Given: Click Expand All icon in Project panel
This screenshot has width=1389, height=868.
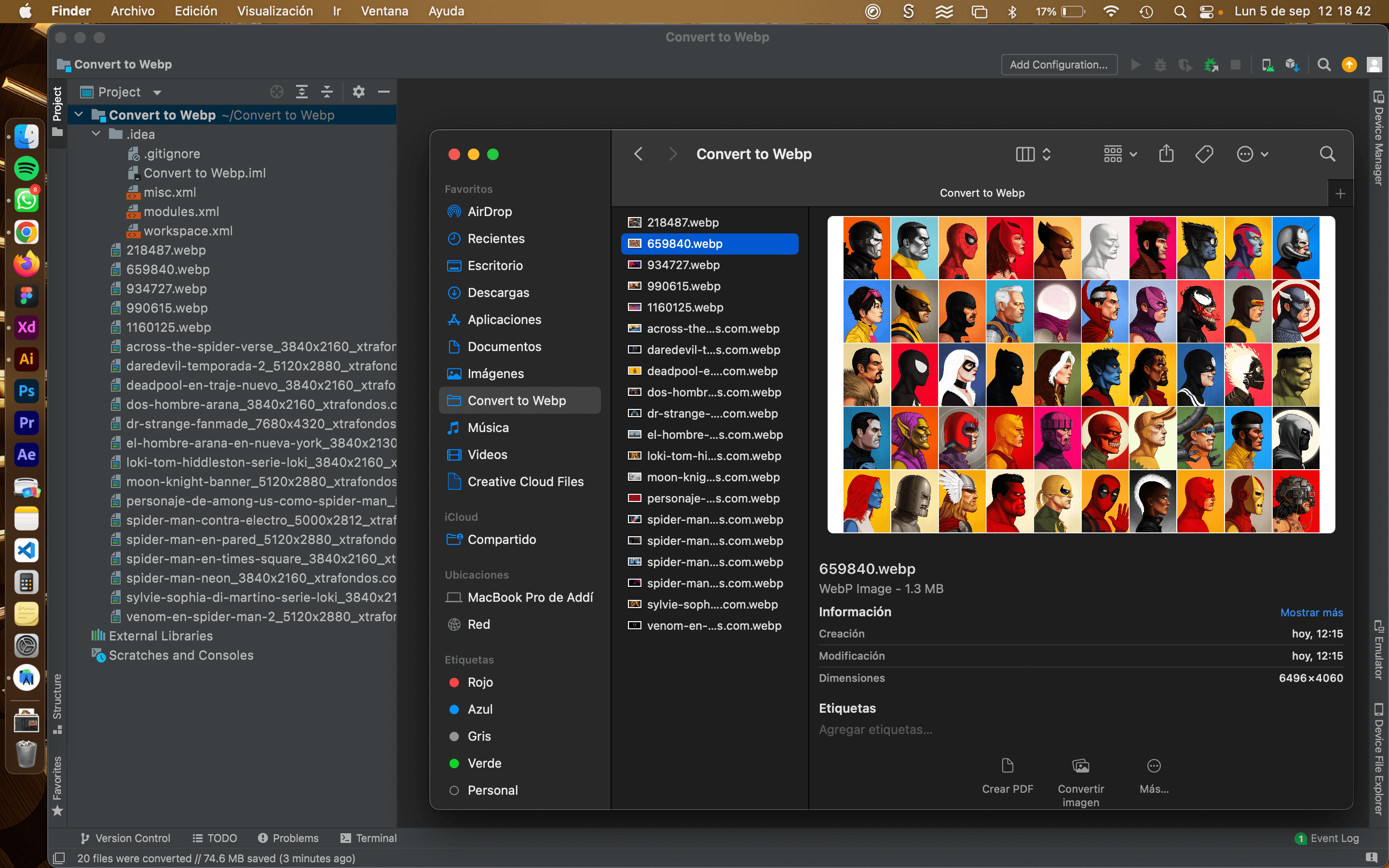Looking at the screenshot, I should pyautogui.click(x=302, y=92).
